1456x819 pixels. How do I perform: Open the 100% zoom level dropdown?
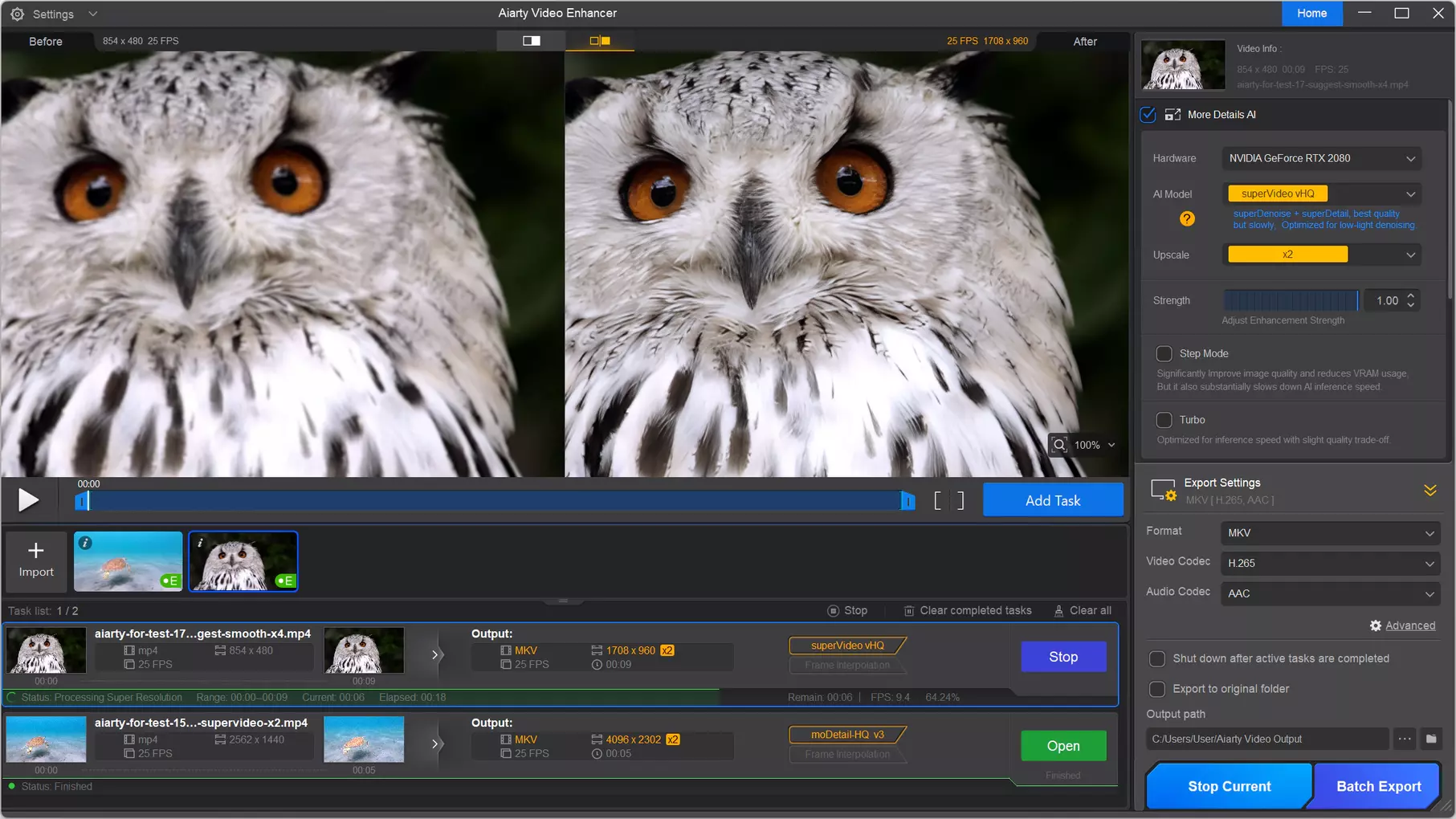pyautogui.click(x=1095, y=445)
